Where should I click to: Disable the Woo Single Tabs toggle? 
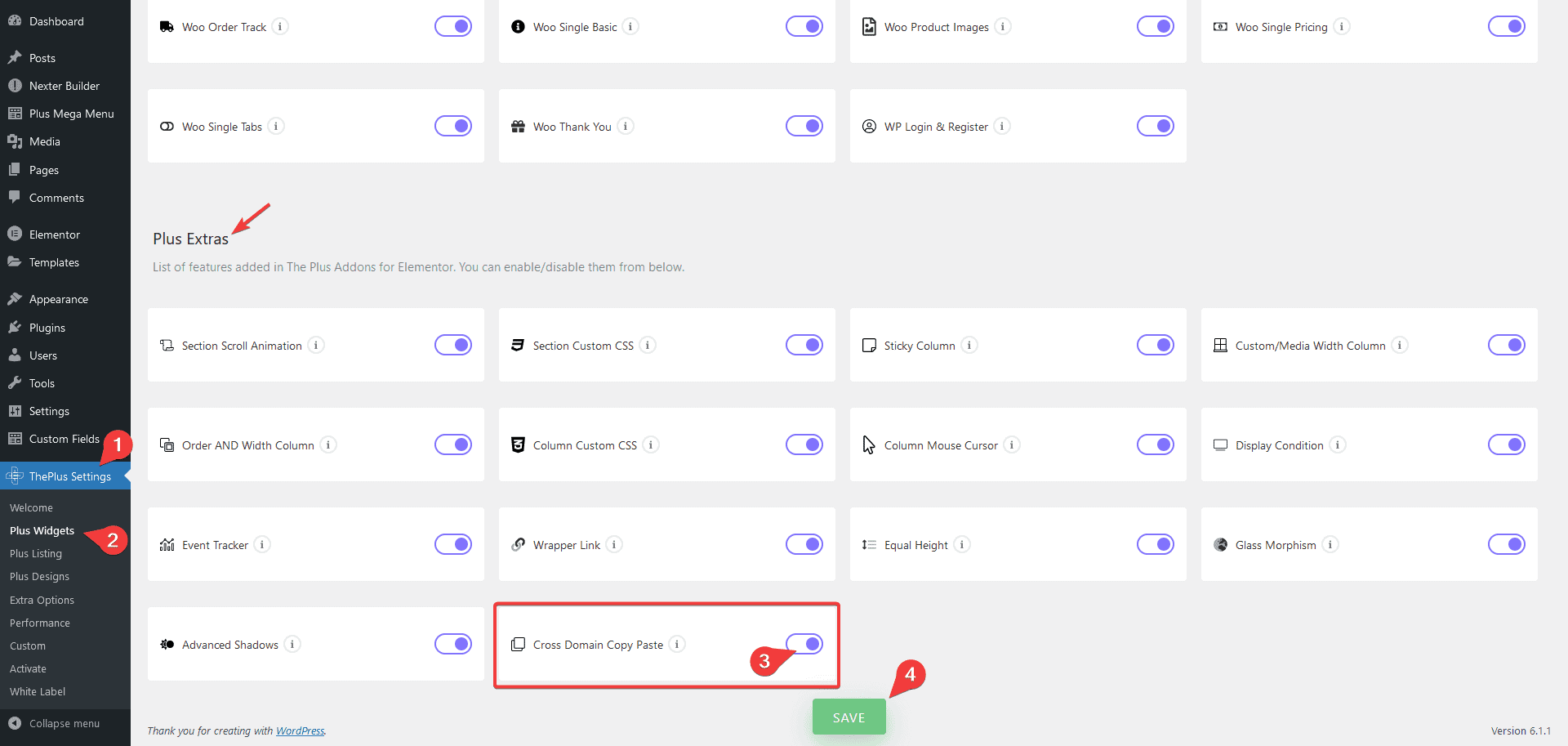453,126
